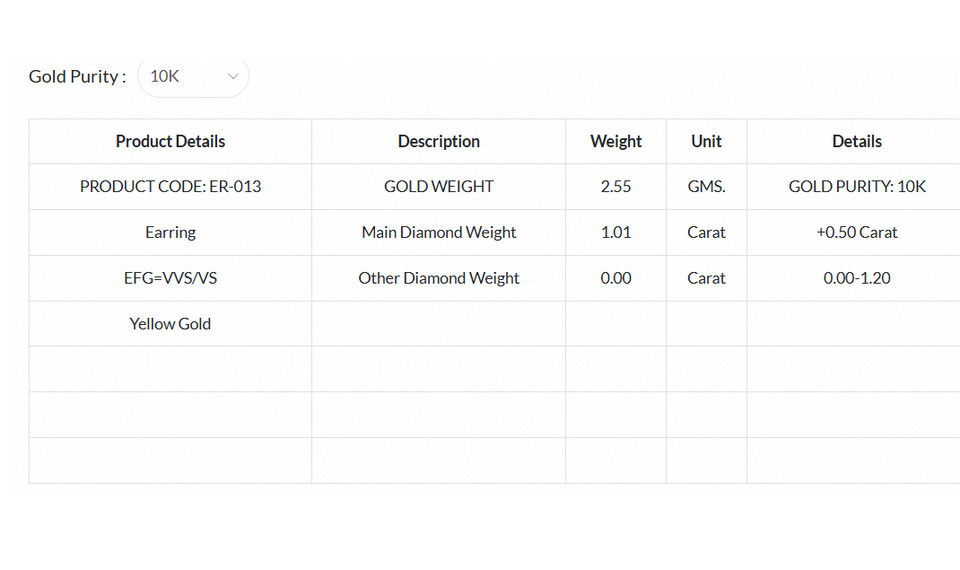Click the +0.50 Carat details cell
Image resolution: width=960 pixels, height=570 pixels.
[x=857, y=233]
